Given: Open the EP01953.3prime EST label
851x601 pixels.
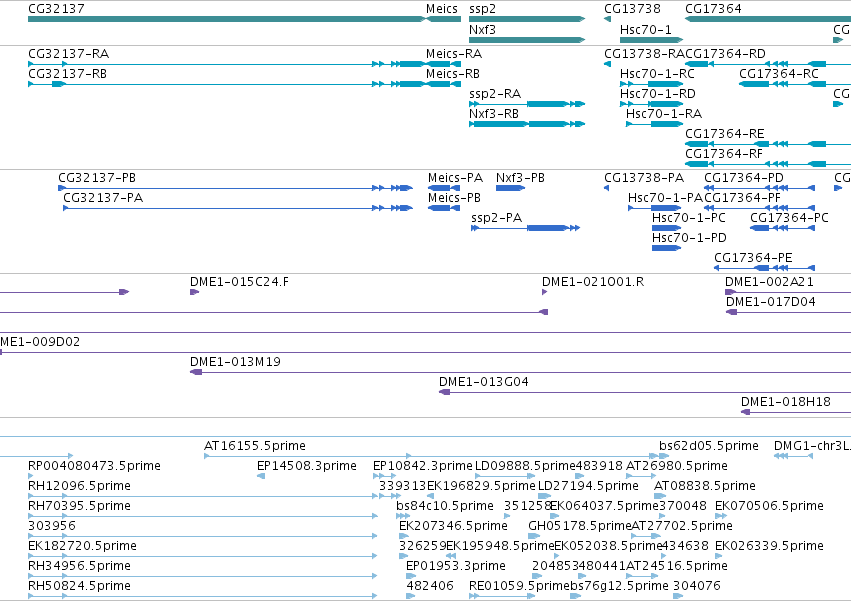Looking at the screenshot, I should 456,566.
